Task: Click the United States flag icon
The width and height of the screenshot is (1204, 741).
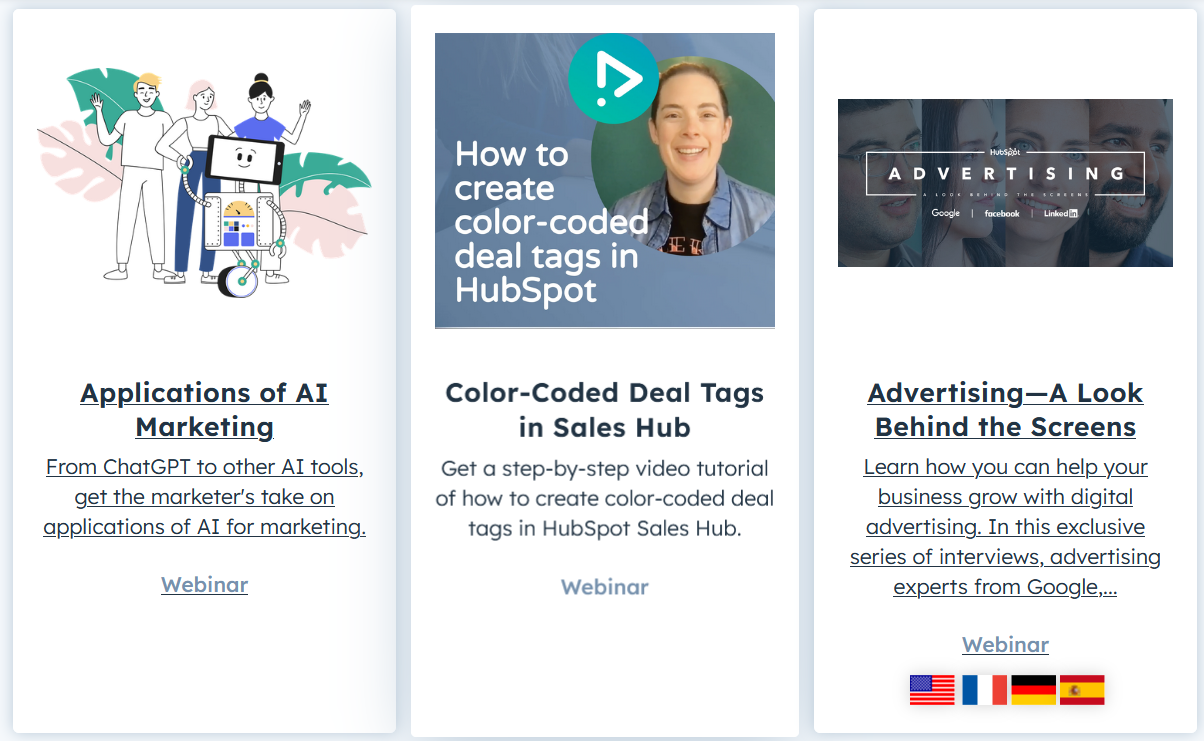Action: pyautogui.click(x=932, y=690)
